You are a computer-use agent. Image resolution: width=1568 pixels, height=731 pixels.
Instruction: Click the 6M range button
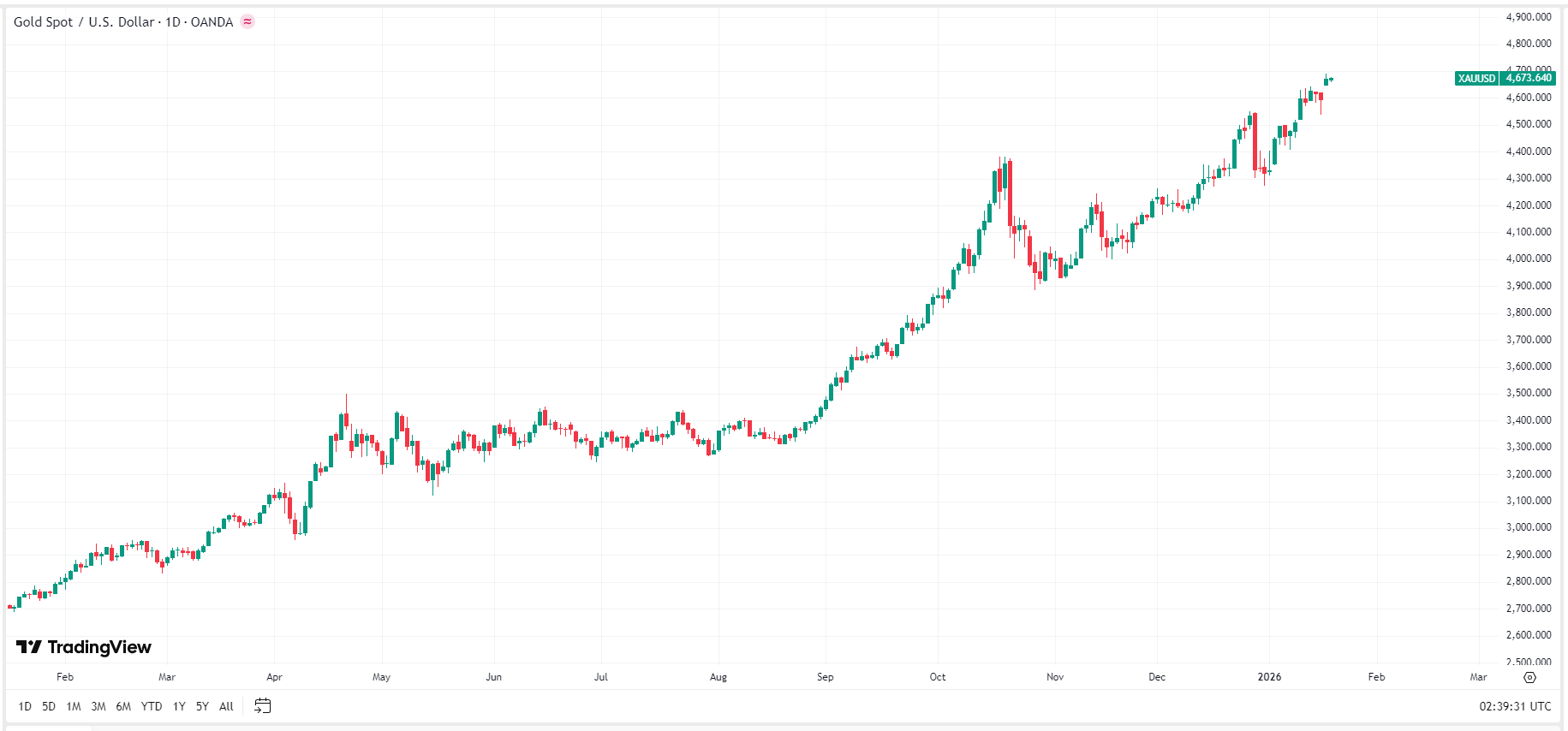123,706
